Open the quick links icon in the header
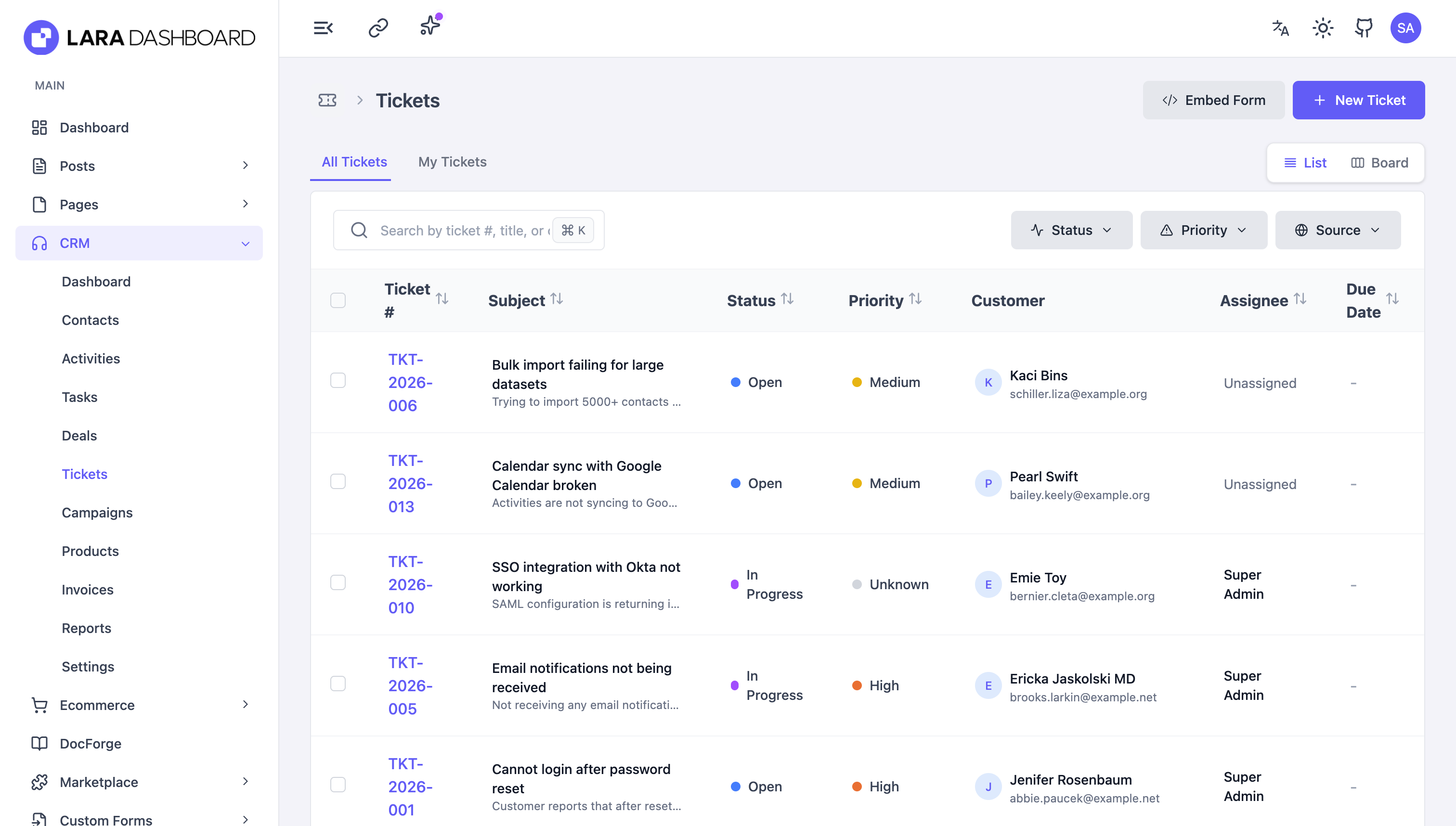The width and height of the screenshot is (1456, 826). click(377, 27)
